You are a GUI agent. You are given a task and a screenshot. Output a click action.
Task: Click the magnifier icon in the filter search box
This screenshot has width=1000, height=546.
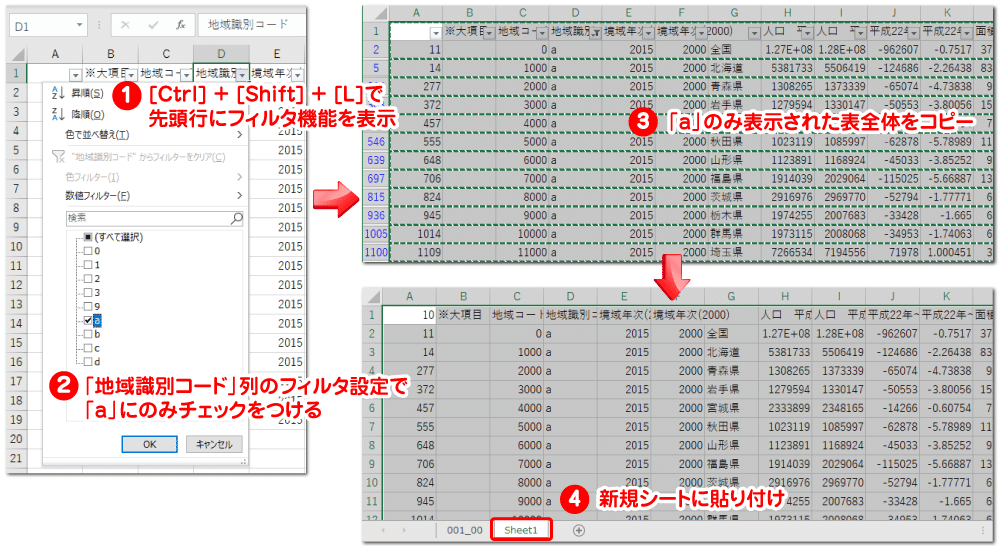click(237, 218)
